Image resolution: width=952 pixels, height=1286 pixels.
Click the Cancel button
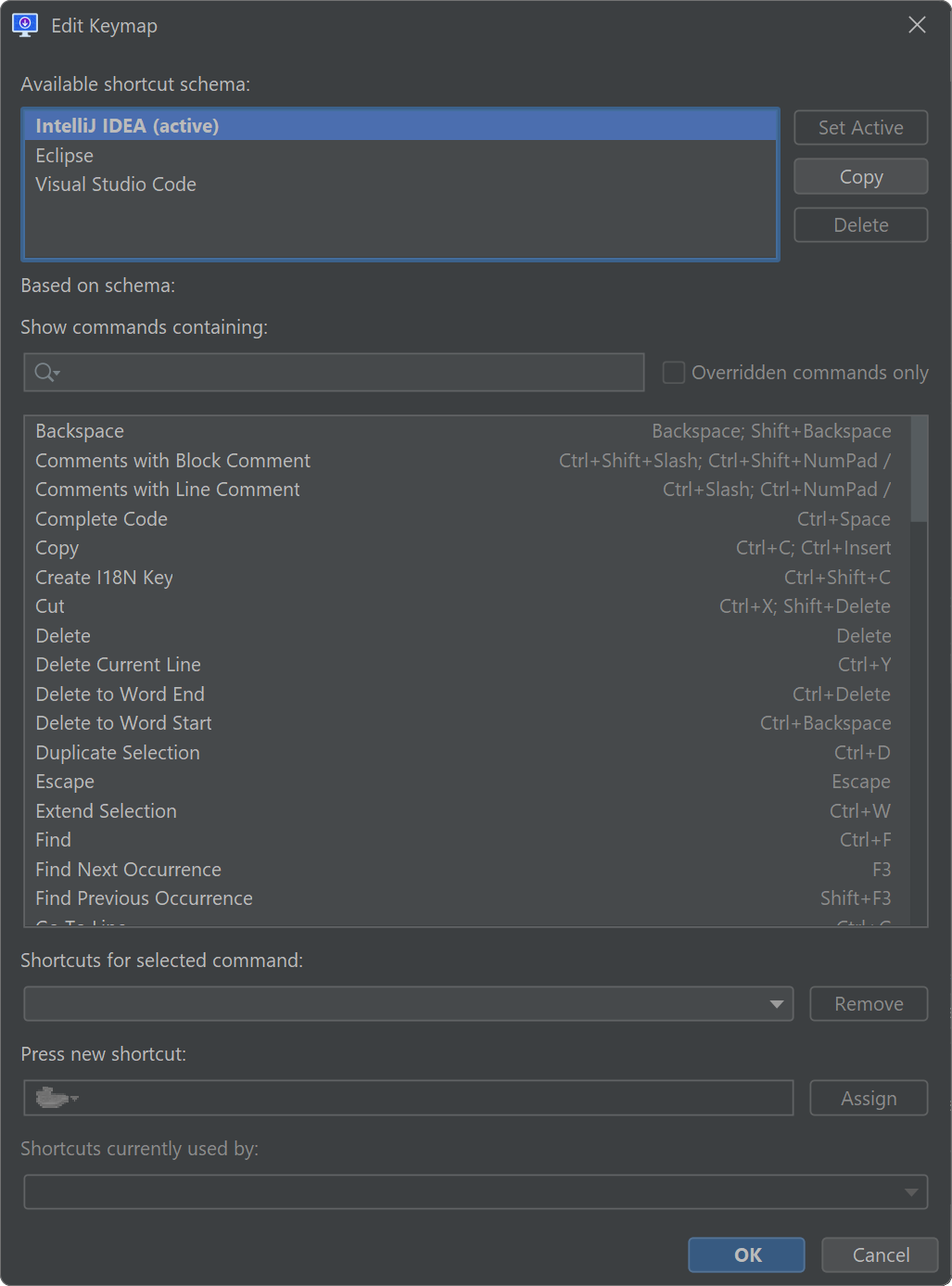(881, 1255)
